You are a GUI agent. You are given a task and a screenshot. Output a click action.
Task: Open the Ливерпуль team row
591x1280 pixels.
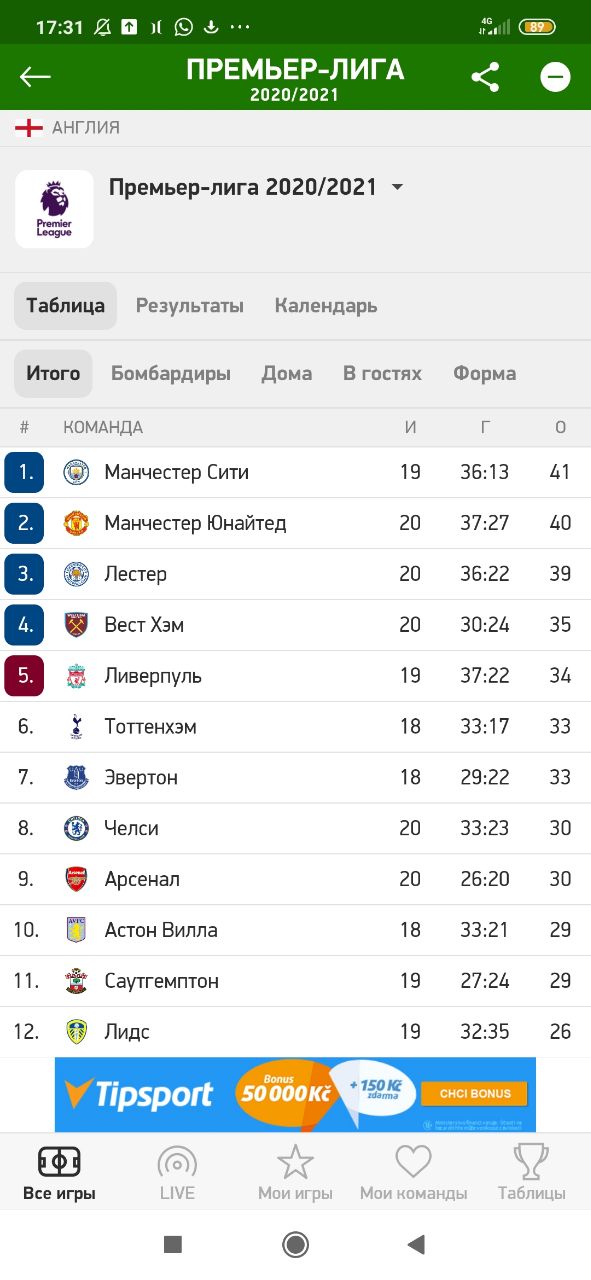pyautogui.click(x=295, y=676)
